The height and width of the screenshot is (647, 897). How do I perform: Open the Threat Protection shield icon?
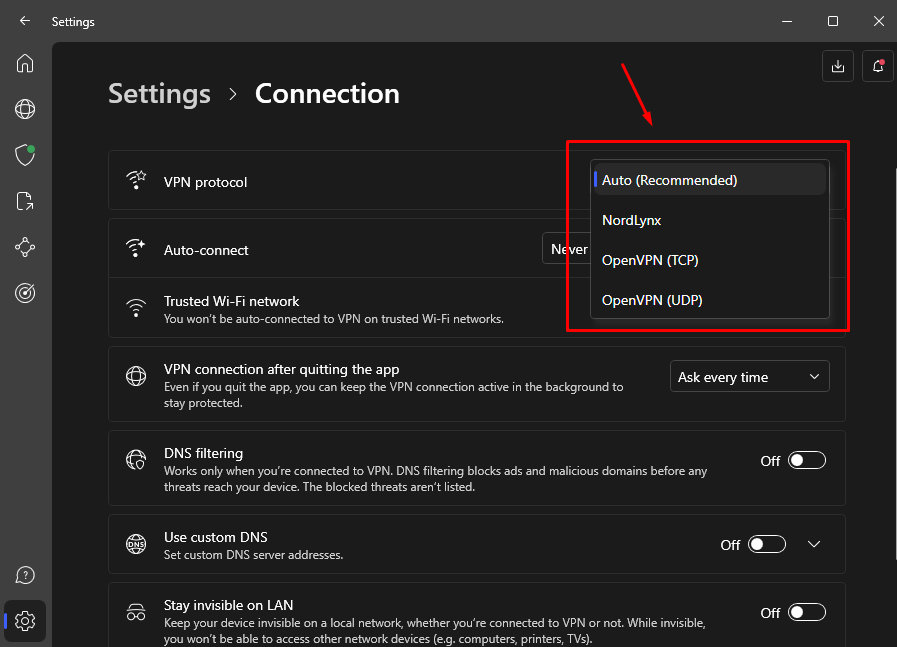(x=25, y=155)
